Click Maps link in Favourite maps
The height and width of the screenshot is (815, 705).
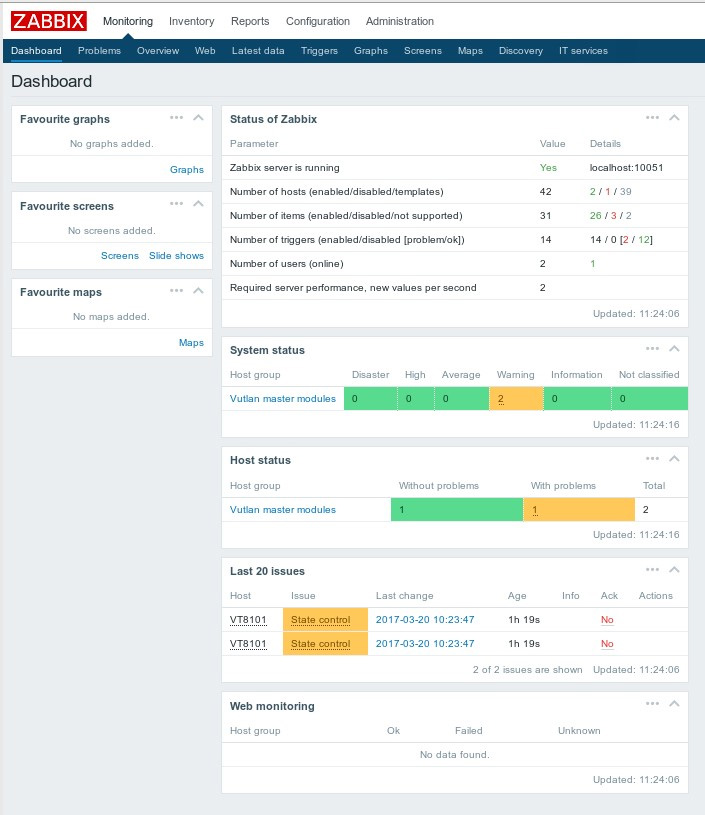(191, 343)
